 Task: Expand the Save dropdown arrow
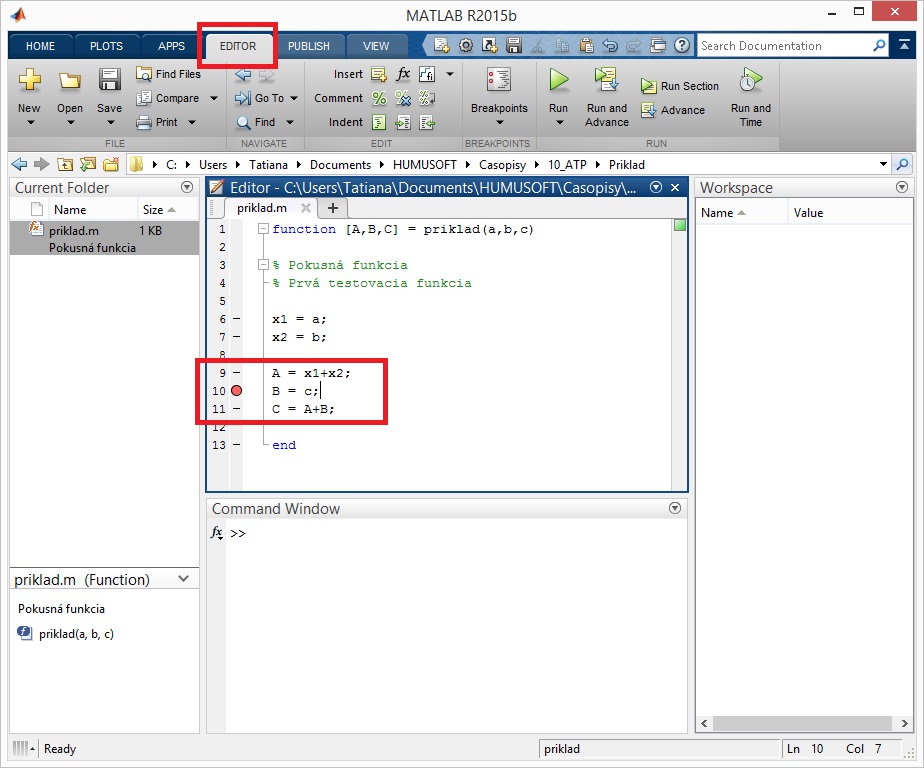point(111,123)
